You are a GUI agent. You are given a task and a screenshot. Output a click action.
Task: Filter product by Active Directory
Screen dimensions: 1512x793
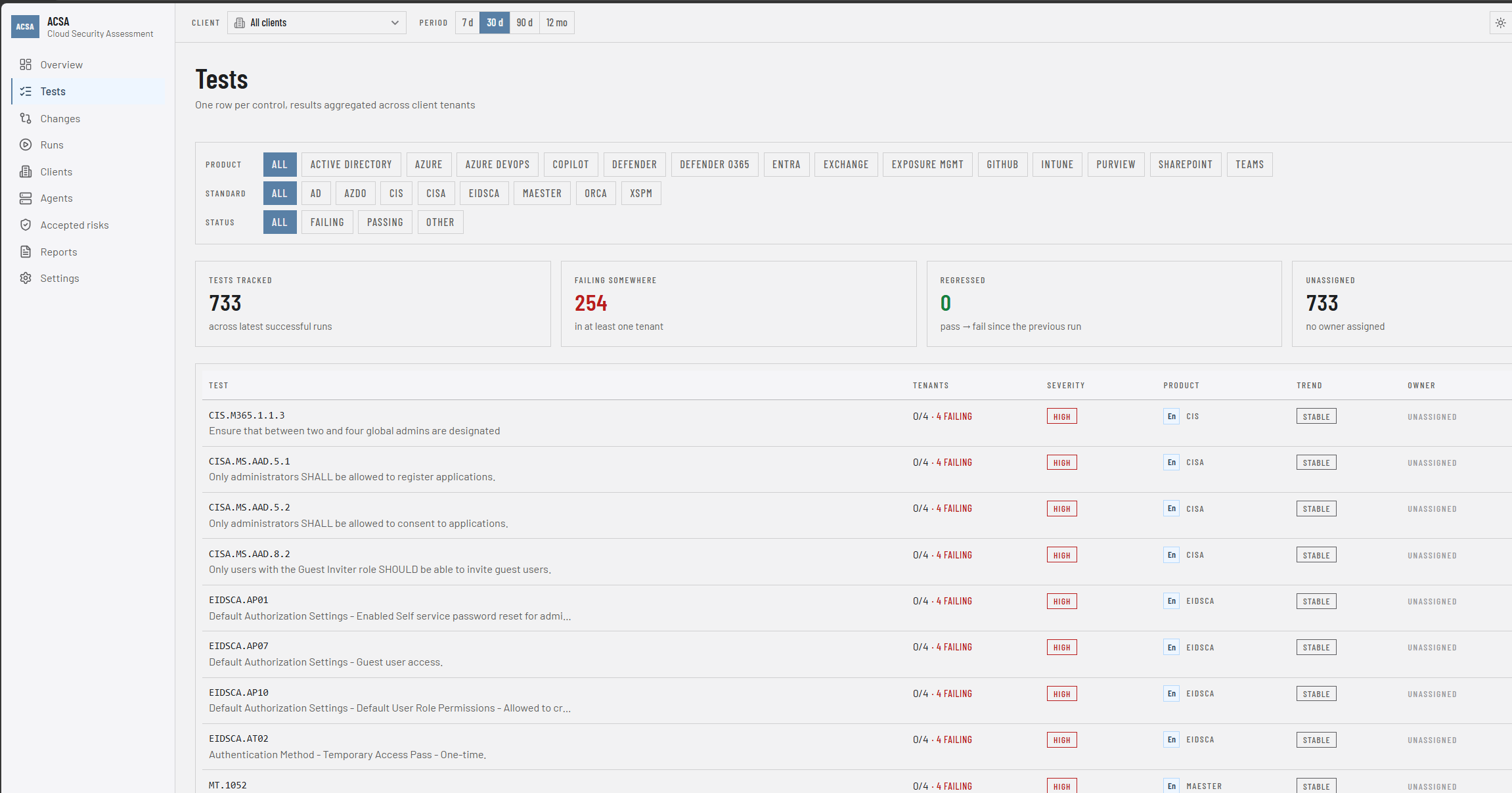click(x=351, y=164)
